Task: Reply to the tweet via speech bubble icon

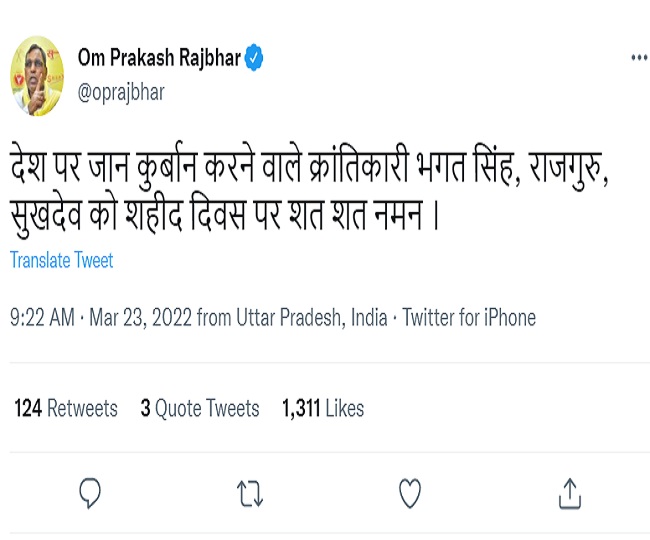Action: pyautogui.click(x=90, y=492)
